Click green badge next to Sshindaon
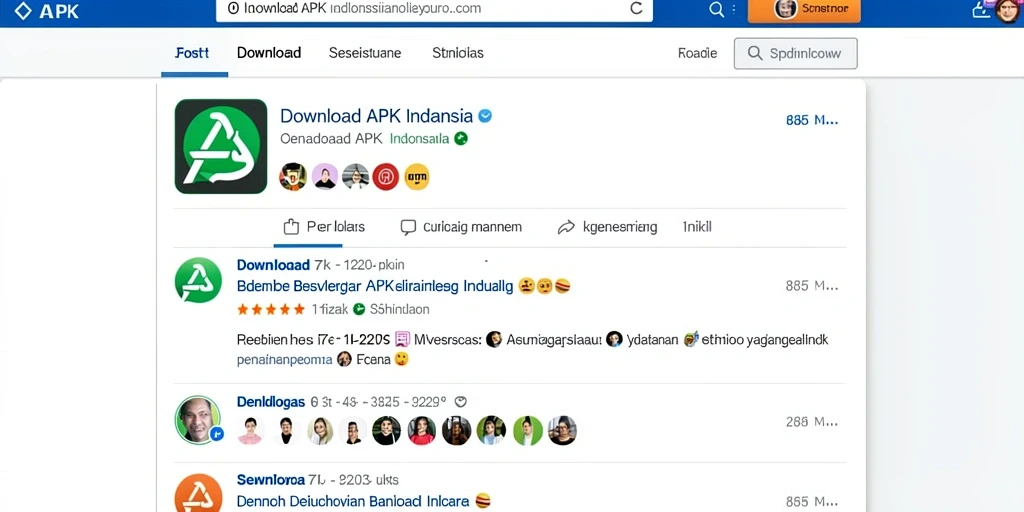Image resolution: width=1024 pixels, height=512 pixels. [x=359, y=309]
